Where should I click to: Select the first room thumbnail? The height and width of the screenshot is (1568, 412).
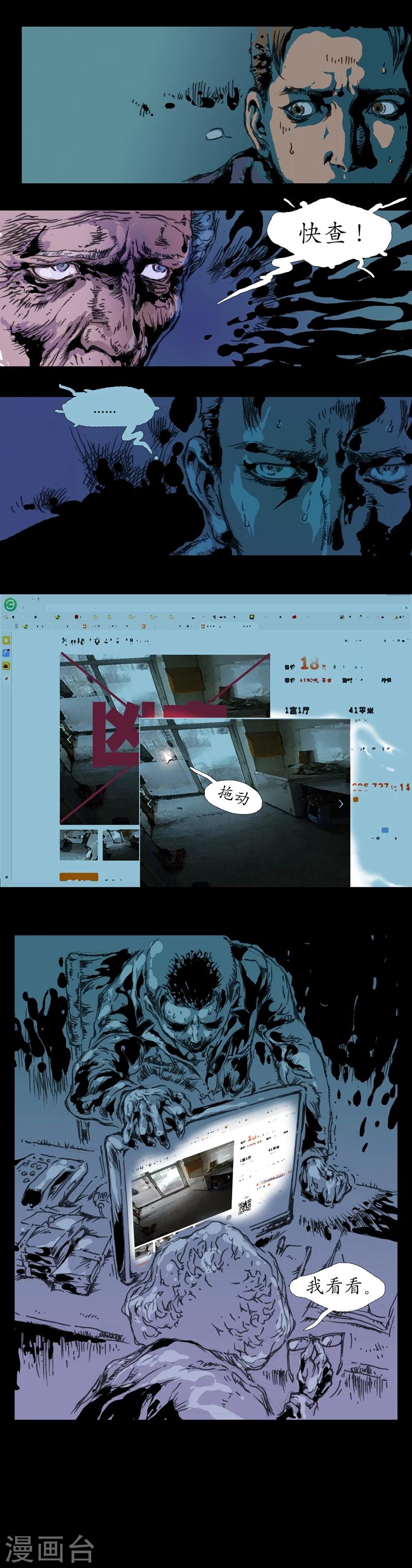79,844
